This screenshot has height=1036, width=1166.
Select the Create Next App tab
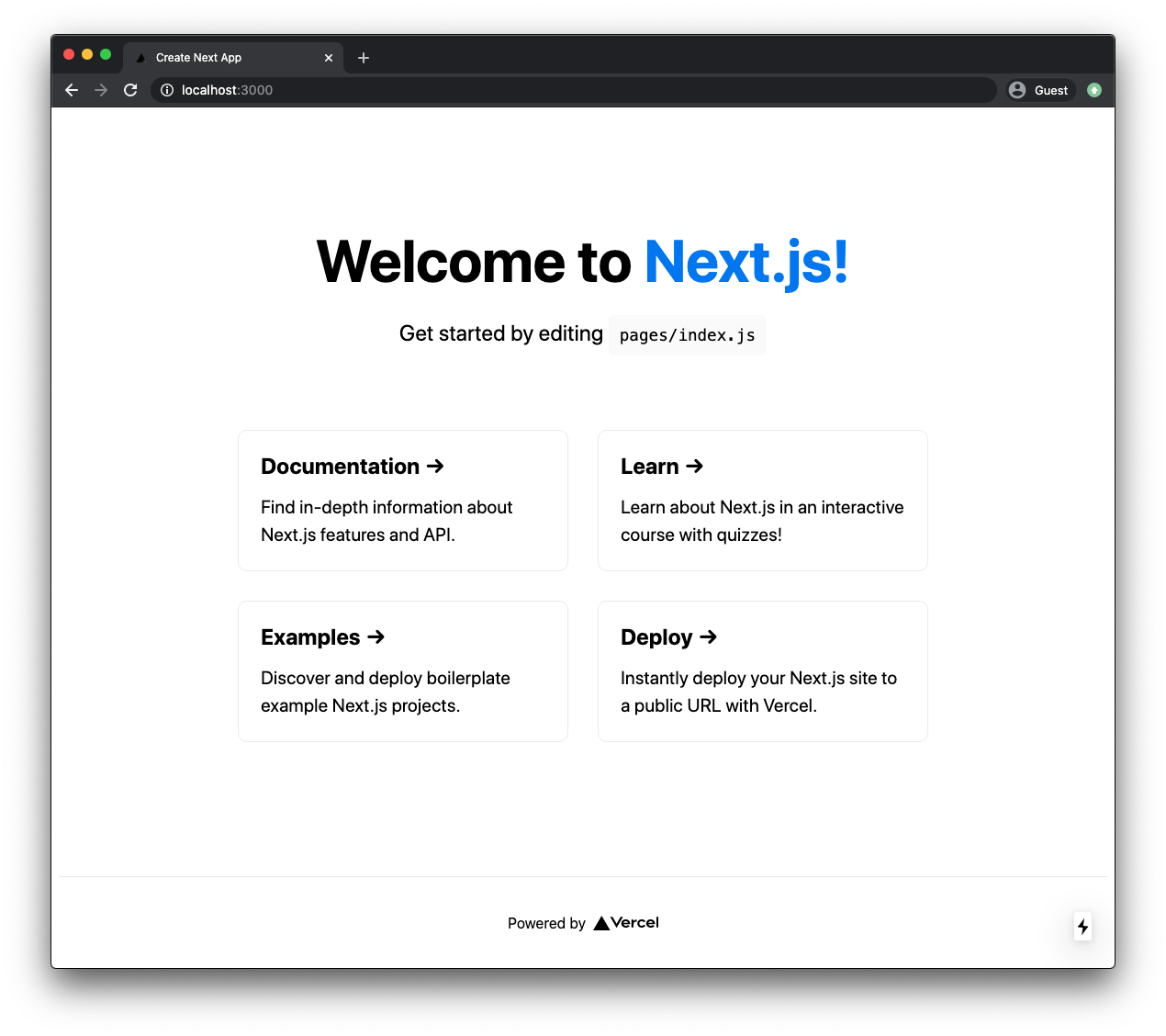click(220, 58)
